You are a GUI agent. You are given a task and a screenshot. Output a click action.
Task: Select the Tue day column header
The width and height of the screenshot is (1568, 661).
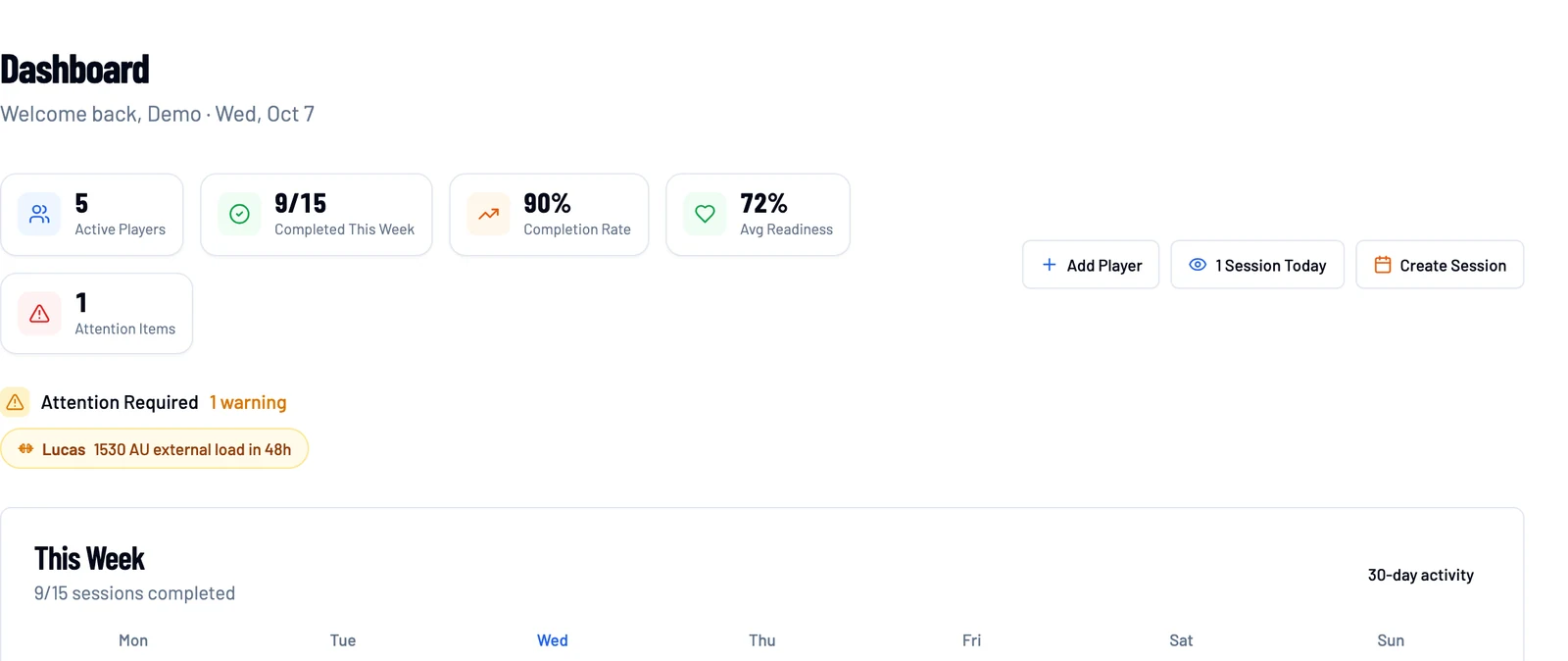pos(343,640)
